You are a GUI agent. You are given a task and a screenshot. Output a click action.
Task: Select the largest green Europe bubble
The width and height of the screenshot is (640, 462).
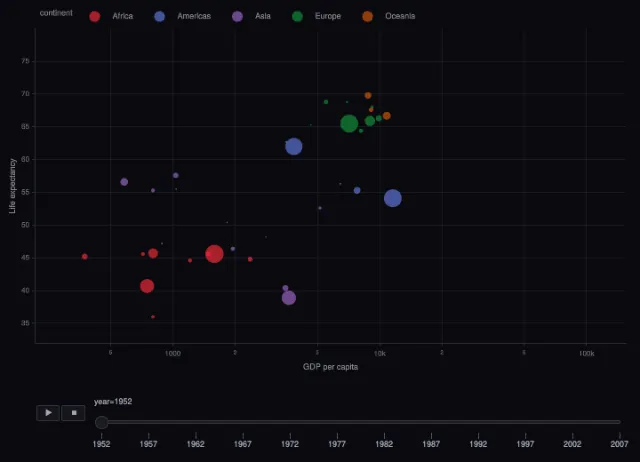[349, 123]
